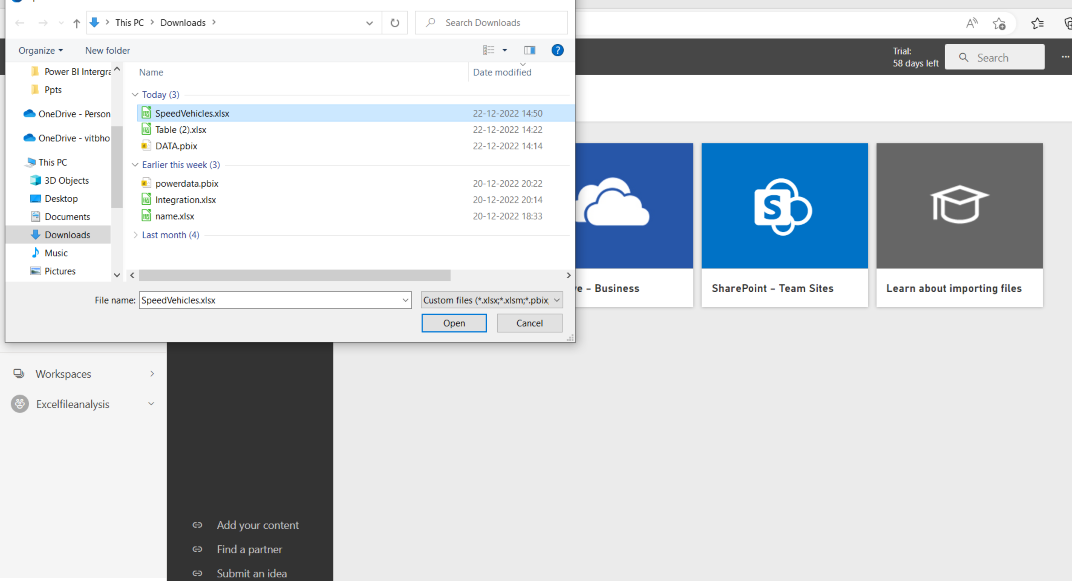Click navigation pane scroll down arrow
The width and height of the screenshot is (1072, 581).
117,275
